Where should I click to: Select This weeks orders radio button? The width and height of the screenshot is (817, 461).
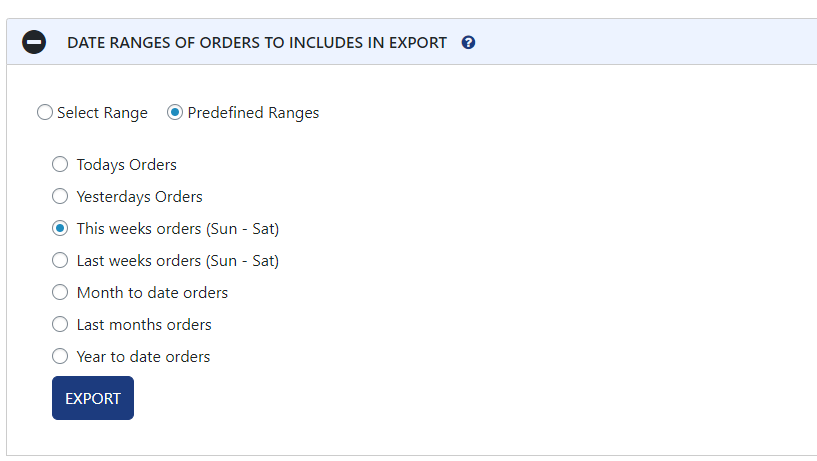click(x=60, y=229)
